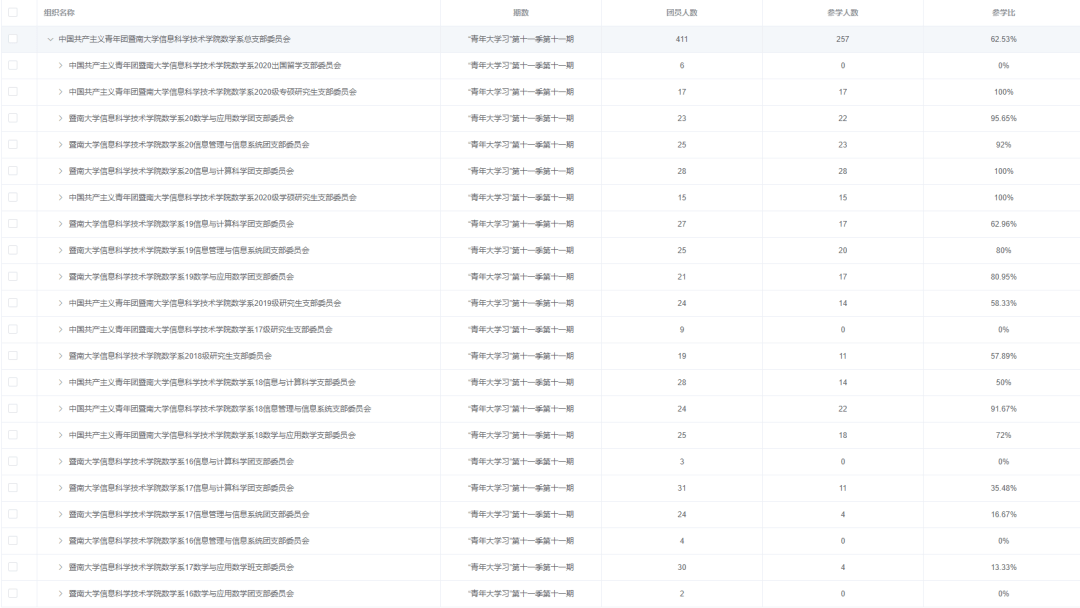
Task: Expand the 数学系2020出国留学支部委员会 row
Action: point(61,65)
